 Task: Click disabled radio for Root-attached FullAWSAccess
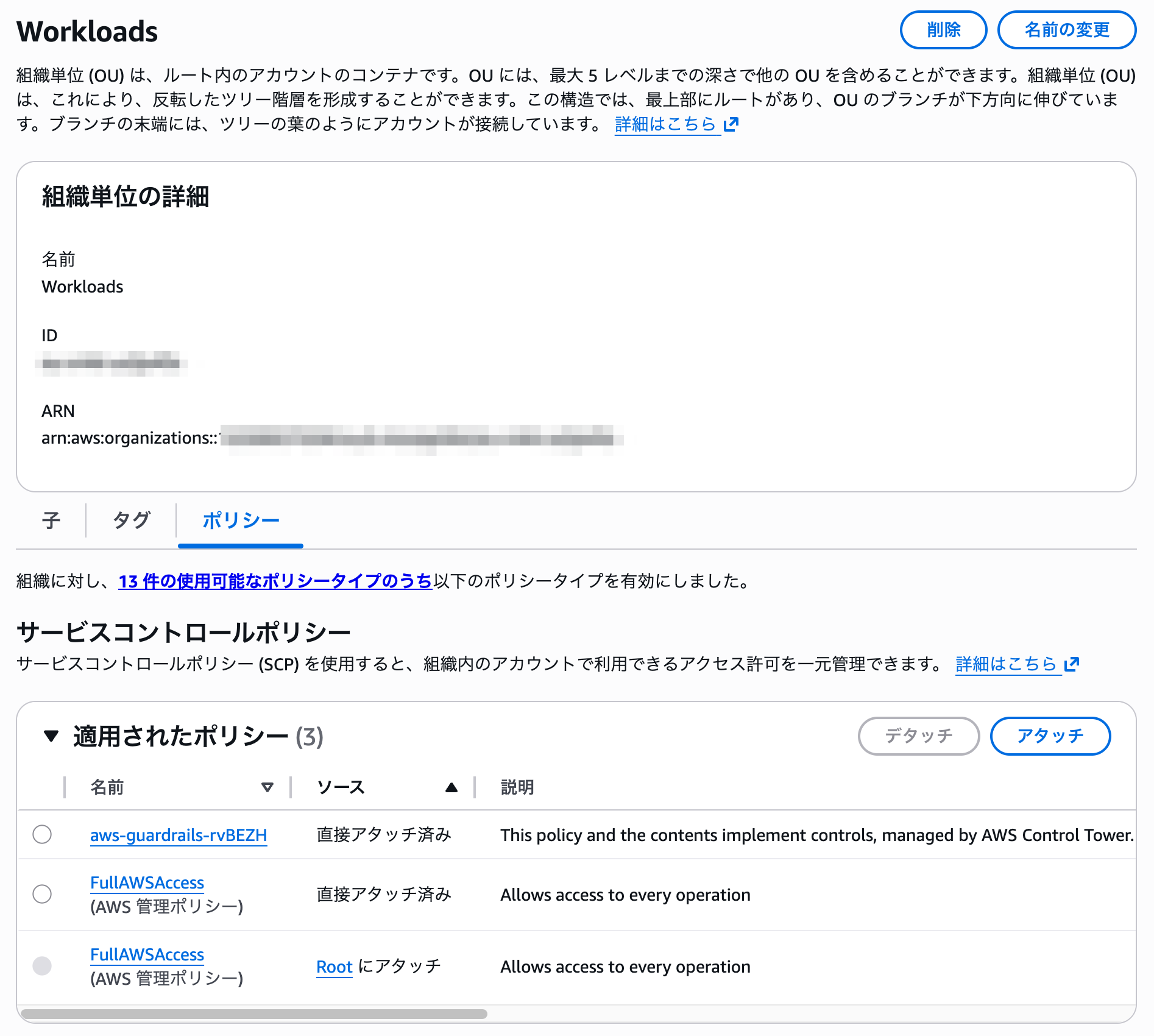point(42,966)
